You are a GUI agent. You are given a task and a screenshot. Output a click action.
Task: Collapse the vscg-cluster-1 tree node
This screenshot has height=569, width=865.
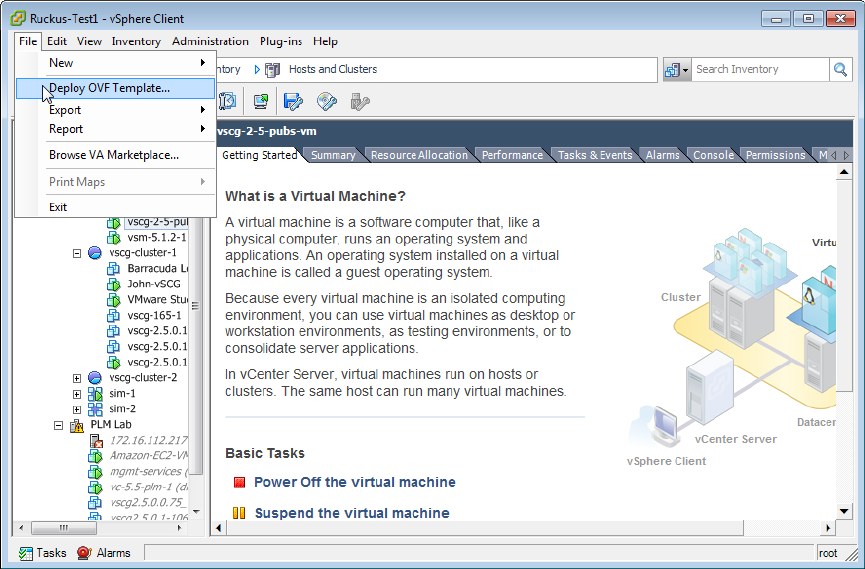tap(77, 253)
